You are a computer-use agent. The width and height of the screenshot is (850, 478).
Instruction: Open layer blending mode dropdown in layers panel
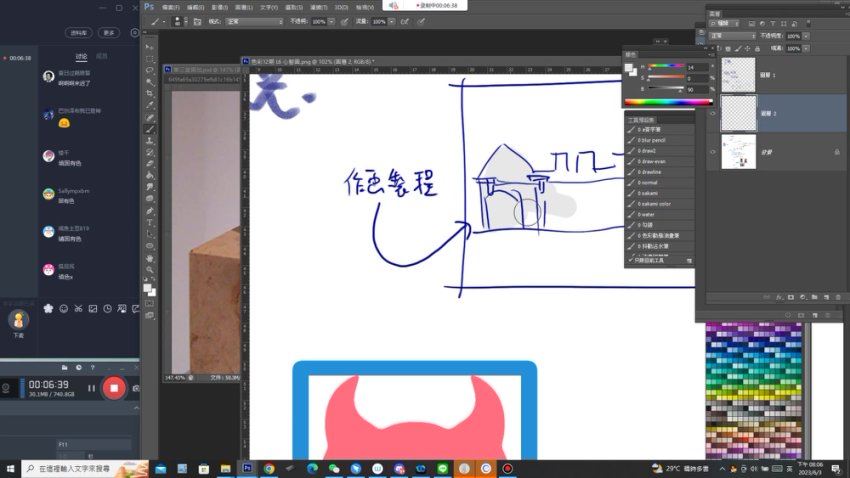732,36
